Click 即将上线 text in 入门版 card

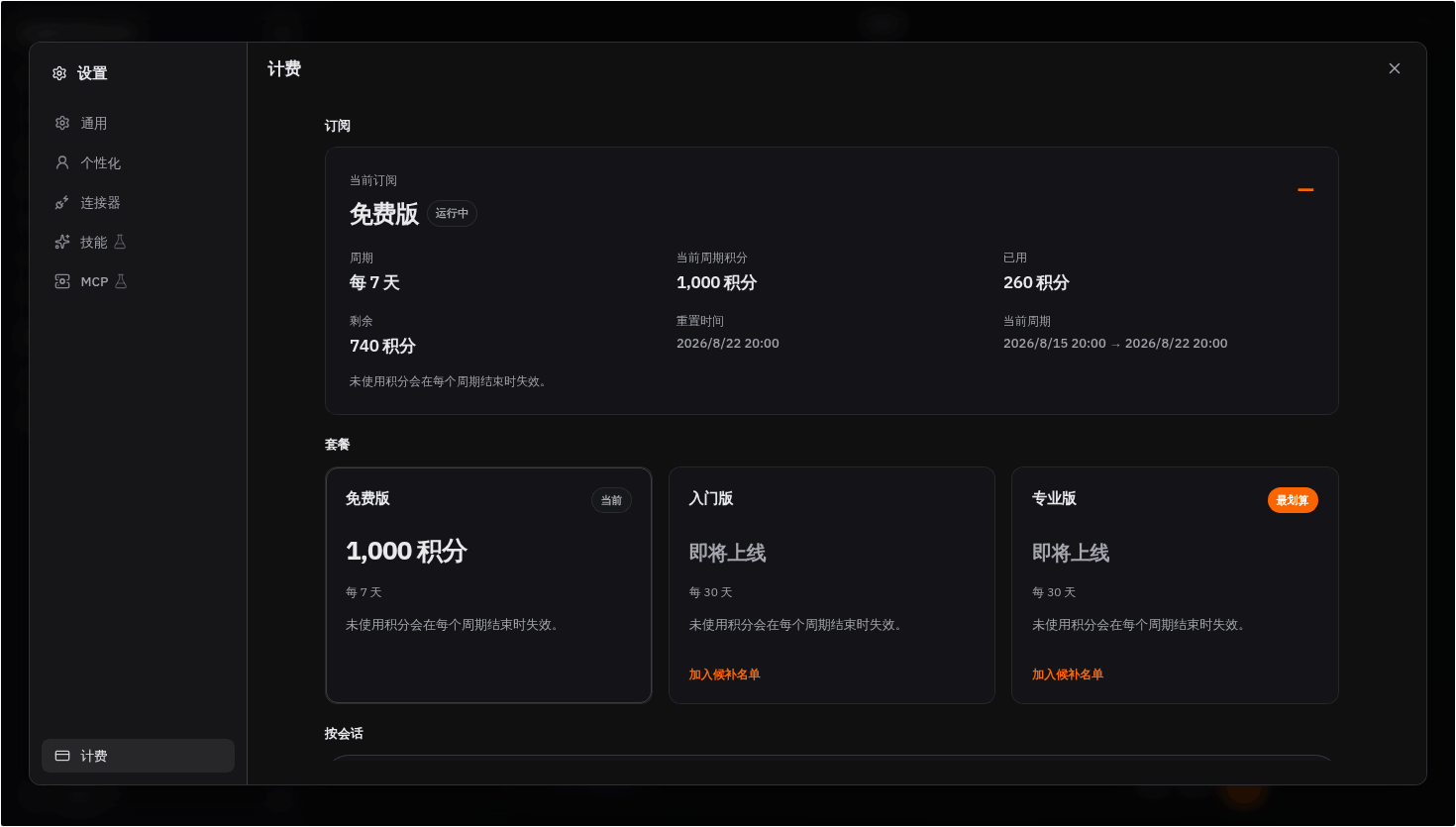tap(727, 553)
